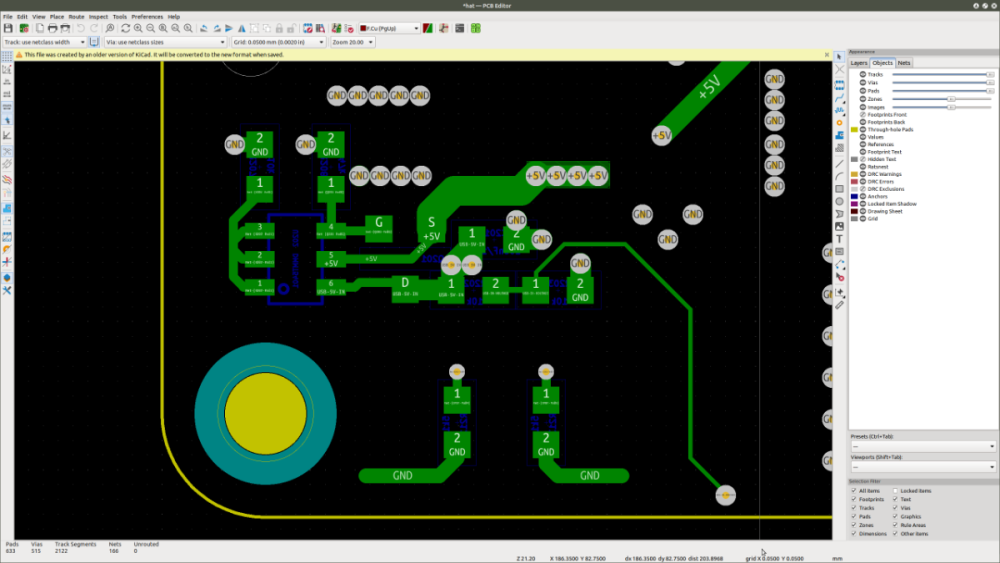The height and width of the screenshot is (563, 1000).
Task: Uncheck Footprints in the Selection Filter
Action: tap(853, 499)
